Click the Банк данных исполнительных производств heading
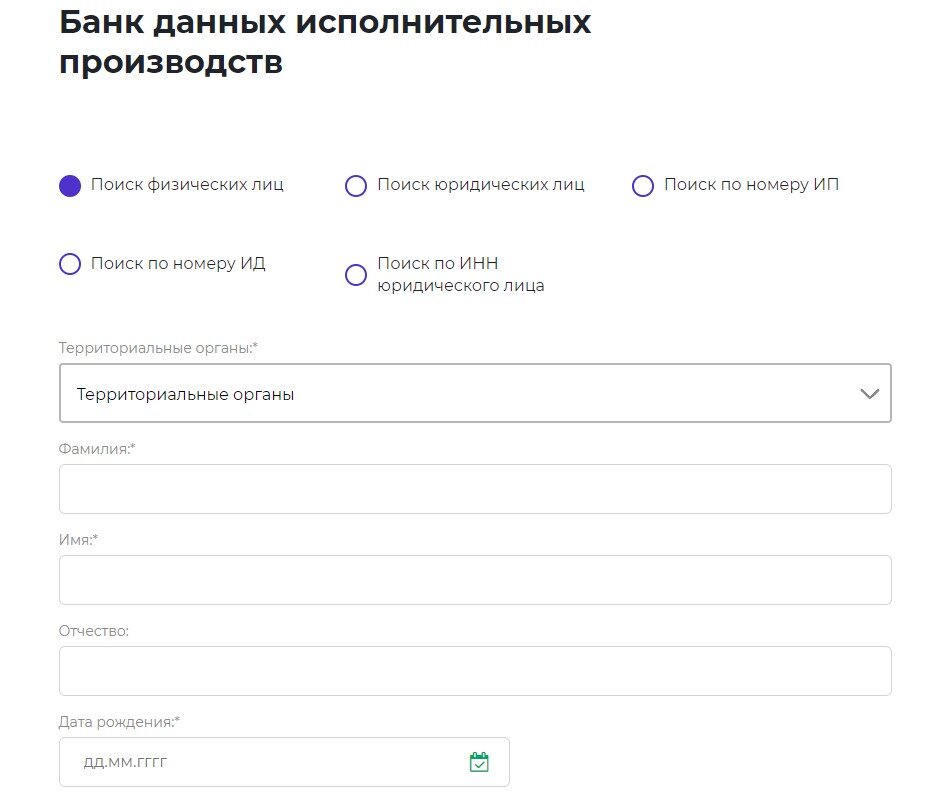 point(326,42)
